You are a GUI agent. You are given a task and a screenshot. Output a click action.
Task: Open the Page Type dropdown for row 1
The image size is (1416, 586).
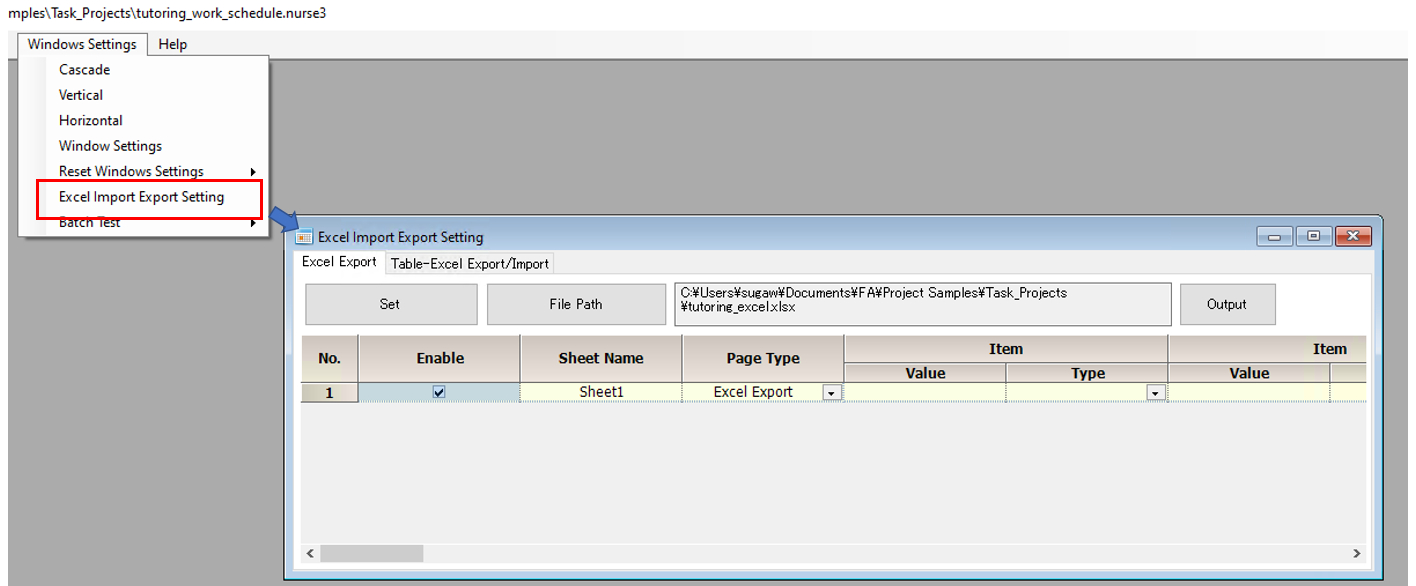(x=830, y=392)
